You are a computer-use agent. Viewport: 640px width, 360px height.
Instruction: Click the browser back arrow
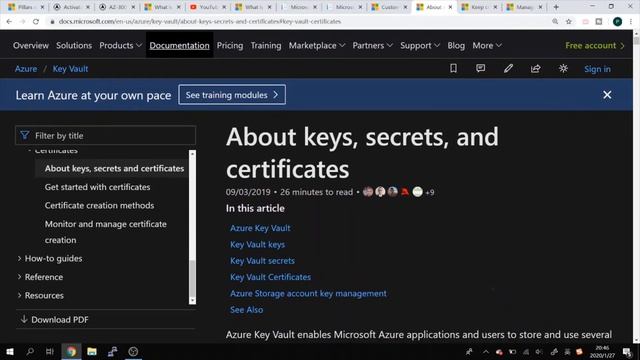(x=9, y=21)
